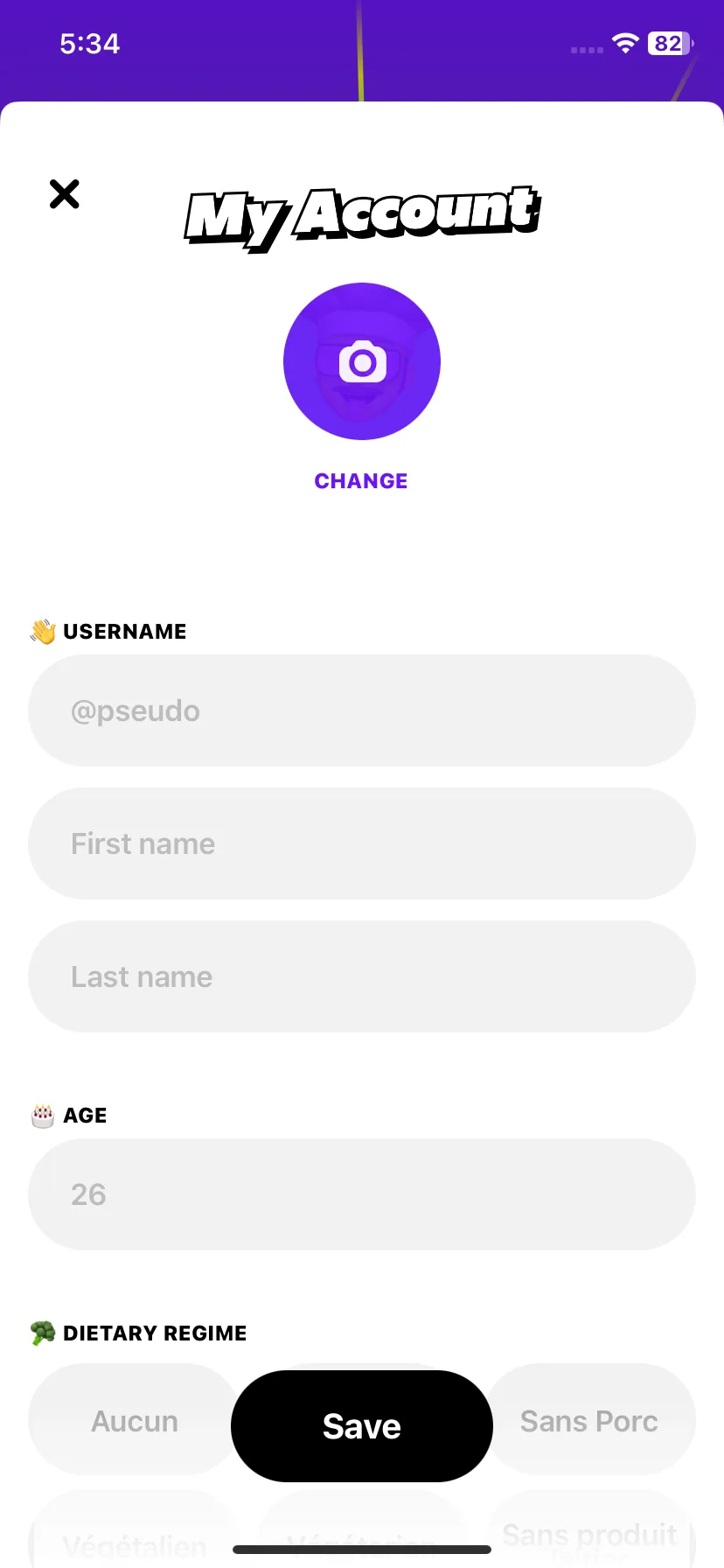Tap the My Account title
This screenshot has height=1568, width=724.
[362, 218]
